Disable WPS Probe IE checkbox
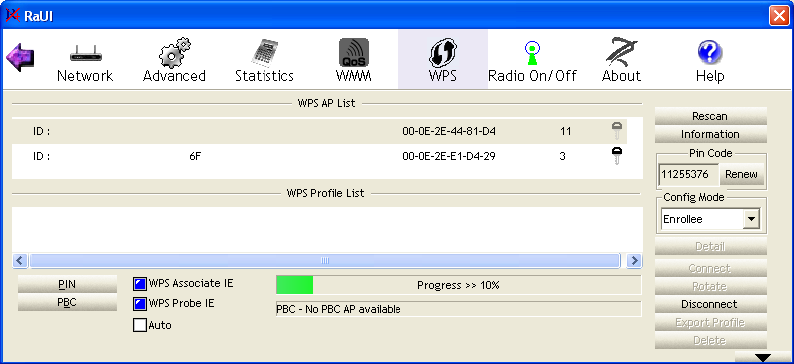The height and width of the screenshot is (364, 794). click(x=140, y=304)
